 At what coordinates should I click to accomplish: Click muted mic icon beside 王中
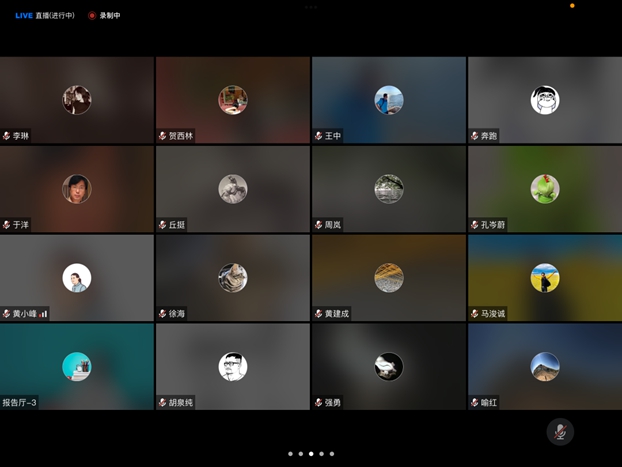(319, 136)
